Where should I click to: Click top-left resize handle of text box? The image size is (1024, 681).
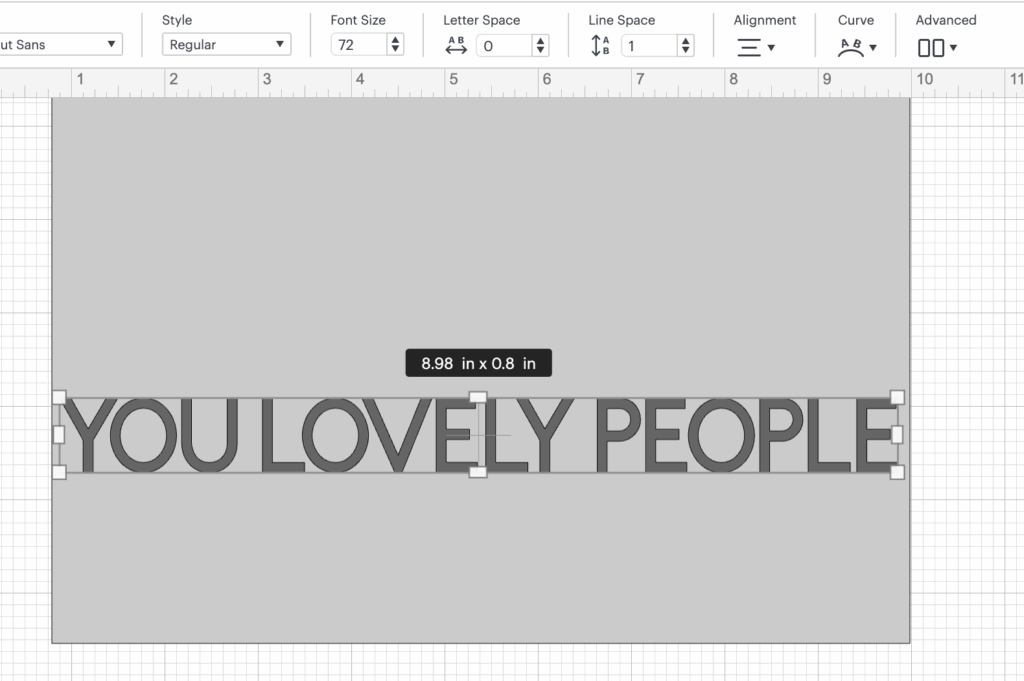coord(59,397)
